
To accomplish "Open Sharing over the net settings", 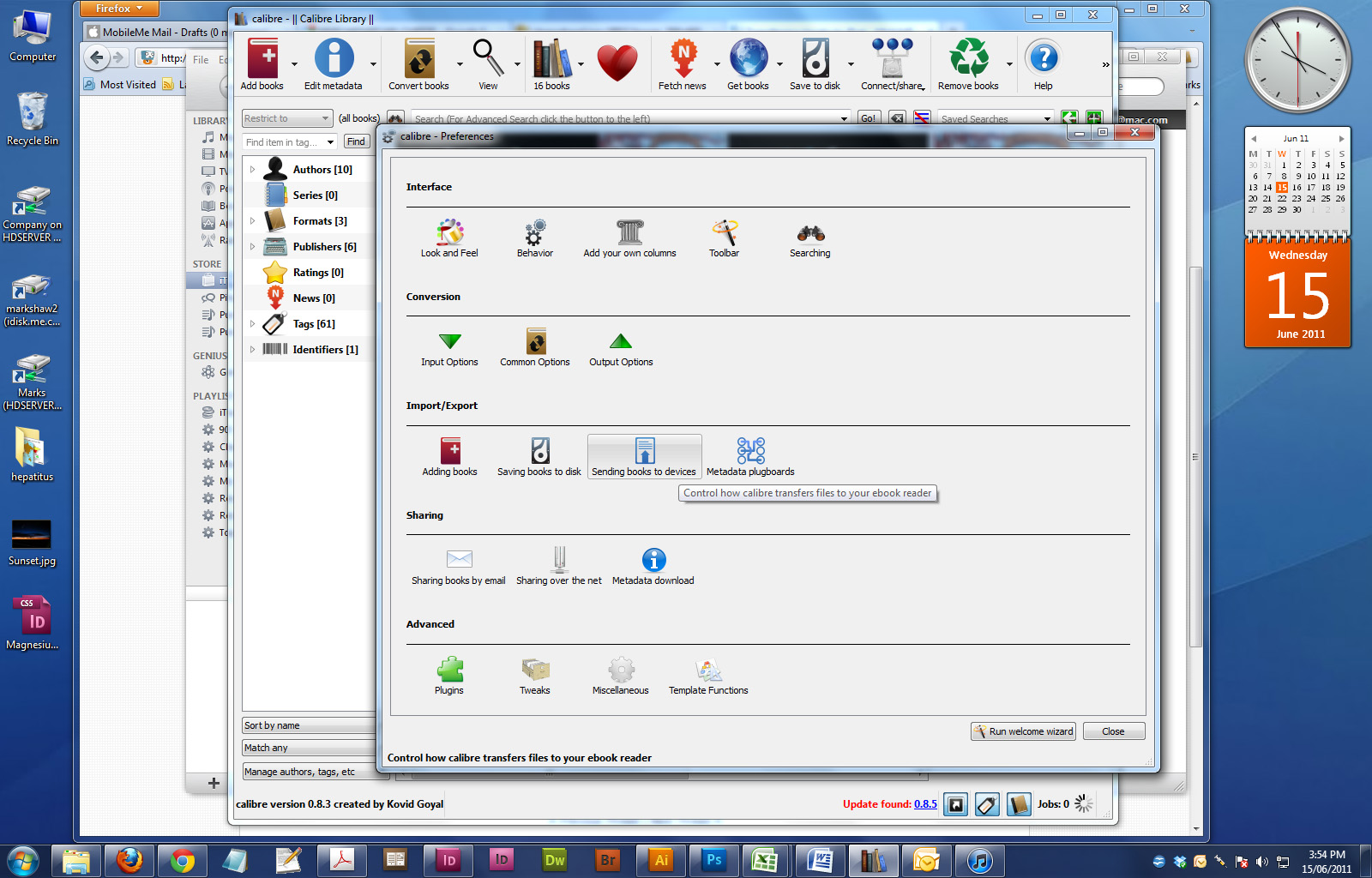I will [559, 566].
